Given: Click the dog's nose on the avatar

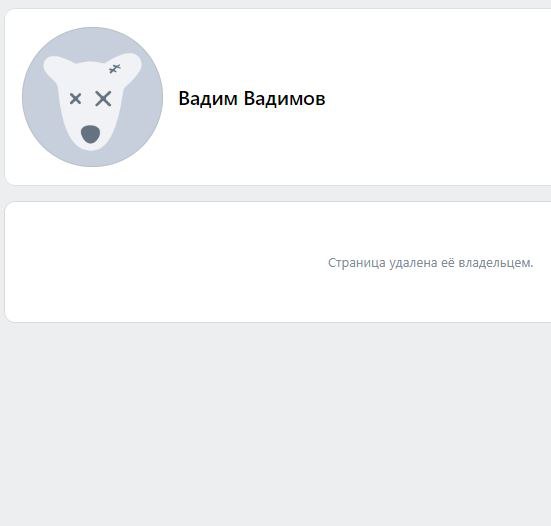Looking at the screenshot, I should click(90, 134).
